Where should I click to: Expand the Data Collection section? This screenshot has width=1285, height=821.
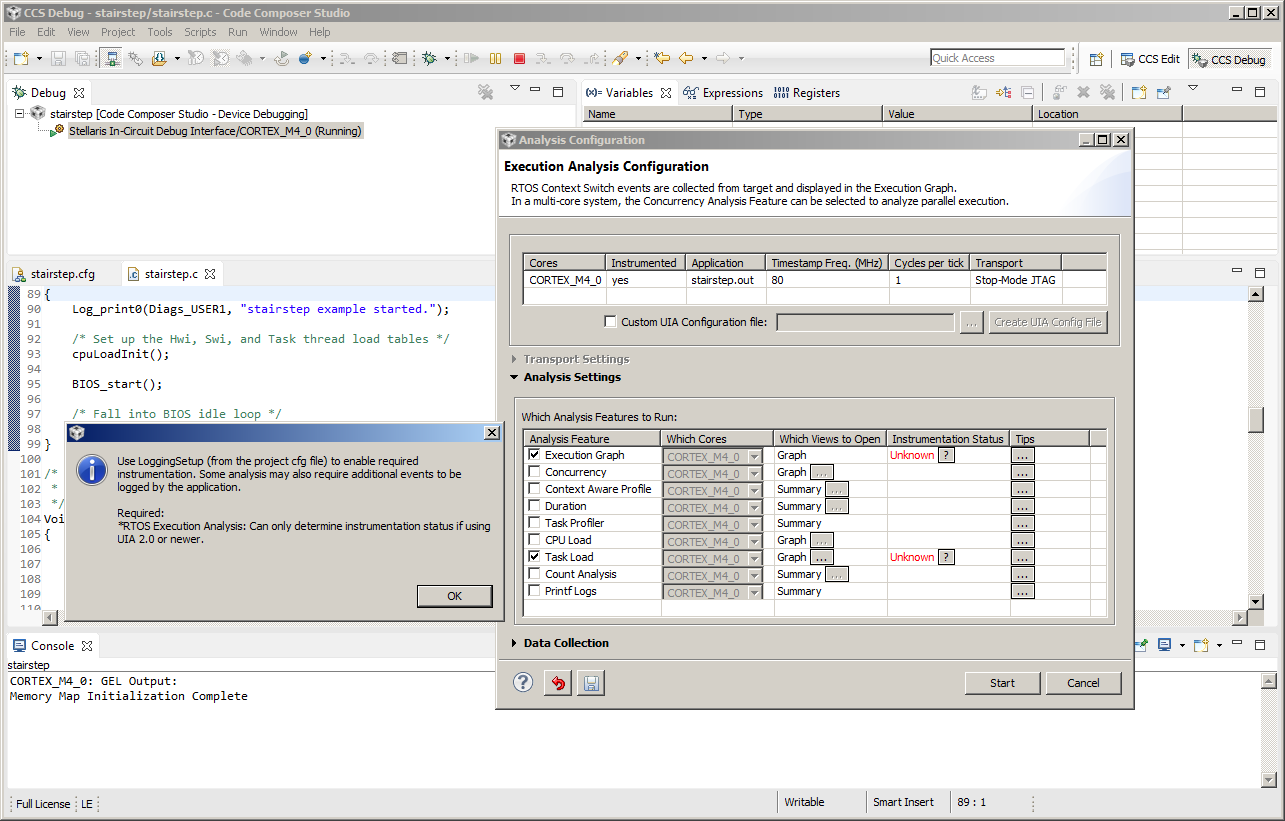pyautogui.click(x=514, y=643)
